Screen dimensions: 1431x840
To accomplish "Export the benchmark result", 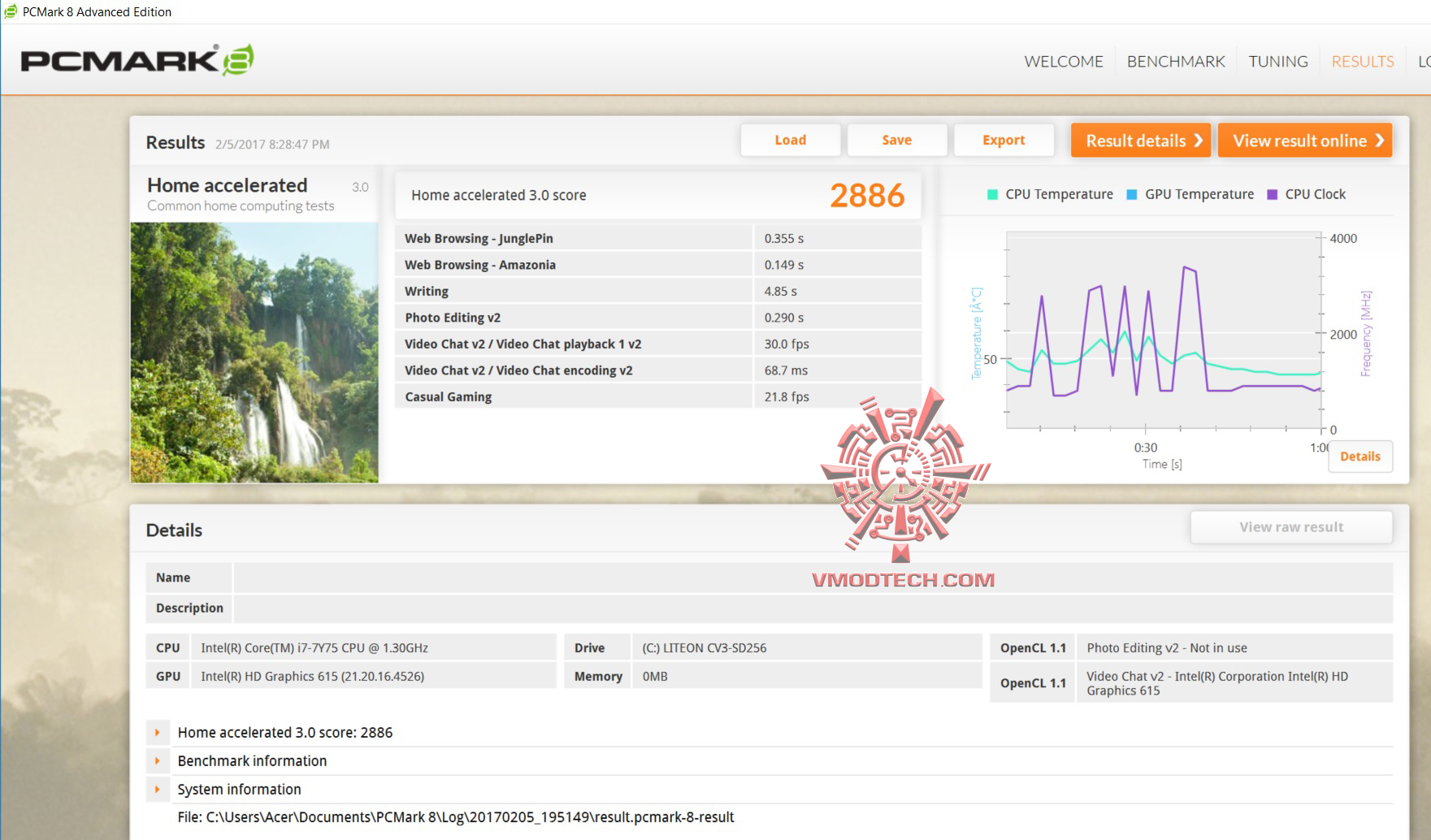I will [1004, 140].
